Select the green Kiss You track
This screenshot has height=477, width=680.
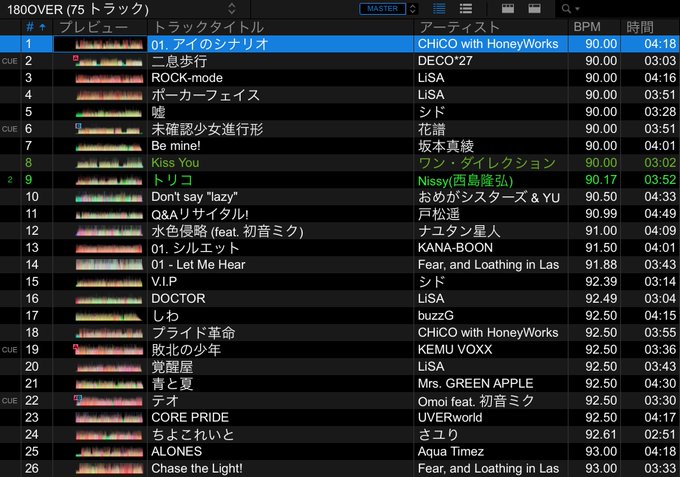(175, 163)
